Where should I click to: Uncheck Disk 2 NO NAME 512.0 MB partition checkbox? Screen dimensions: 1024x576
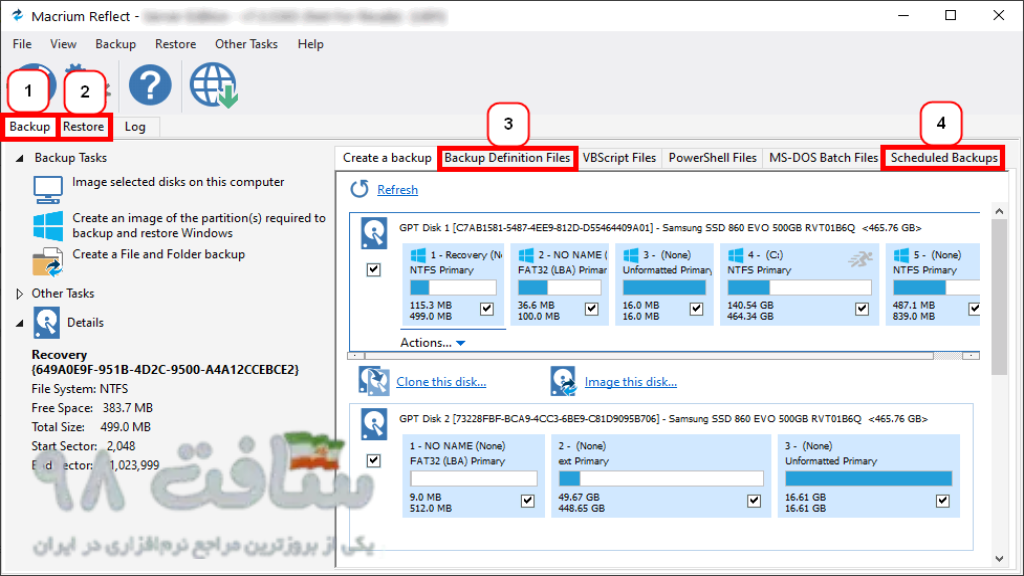pyautogui.click(x=528, y=501)
